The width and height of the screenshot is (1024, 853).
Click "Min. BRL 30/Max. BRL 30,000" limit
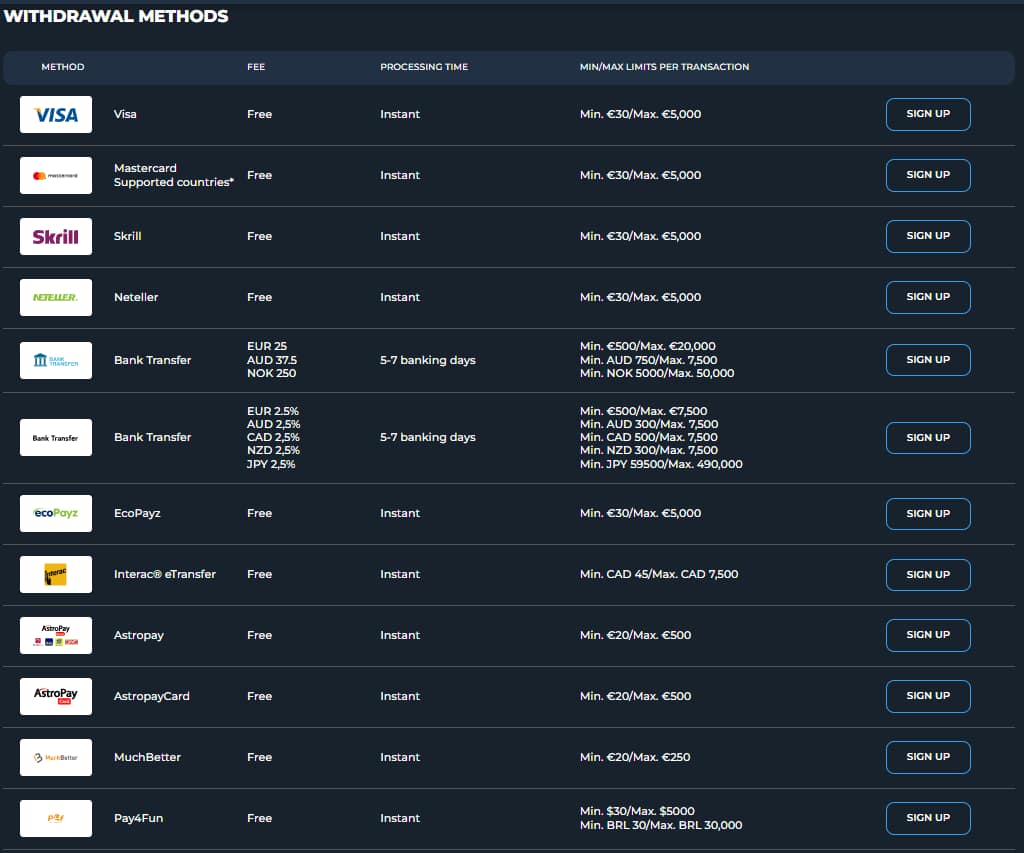[x=661, y=826]
